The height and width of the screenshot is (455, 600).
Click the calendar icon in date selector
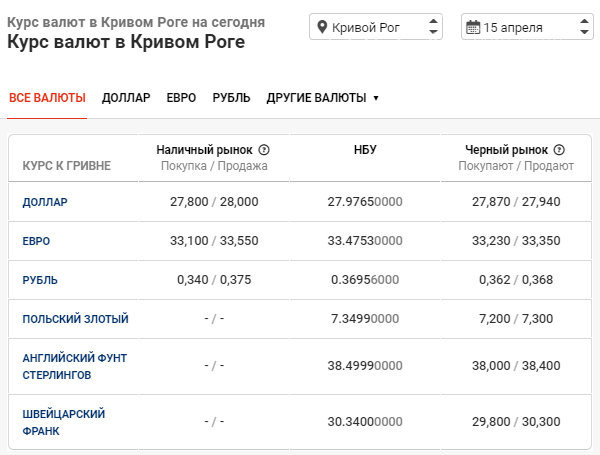tap(473, 27)
